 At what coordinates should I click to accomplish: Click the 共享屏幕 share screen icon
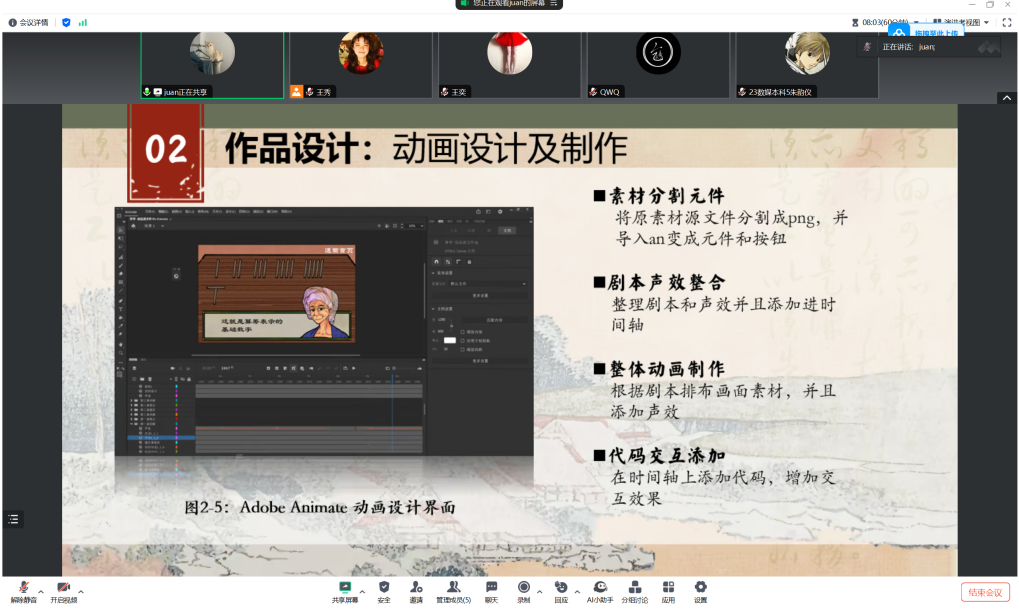pos(345,589)
